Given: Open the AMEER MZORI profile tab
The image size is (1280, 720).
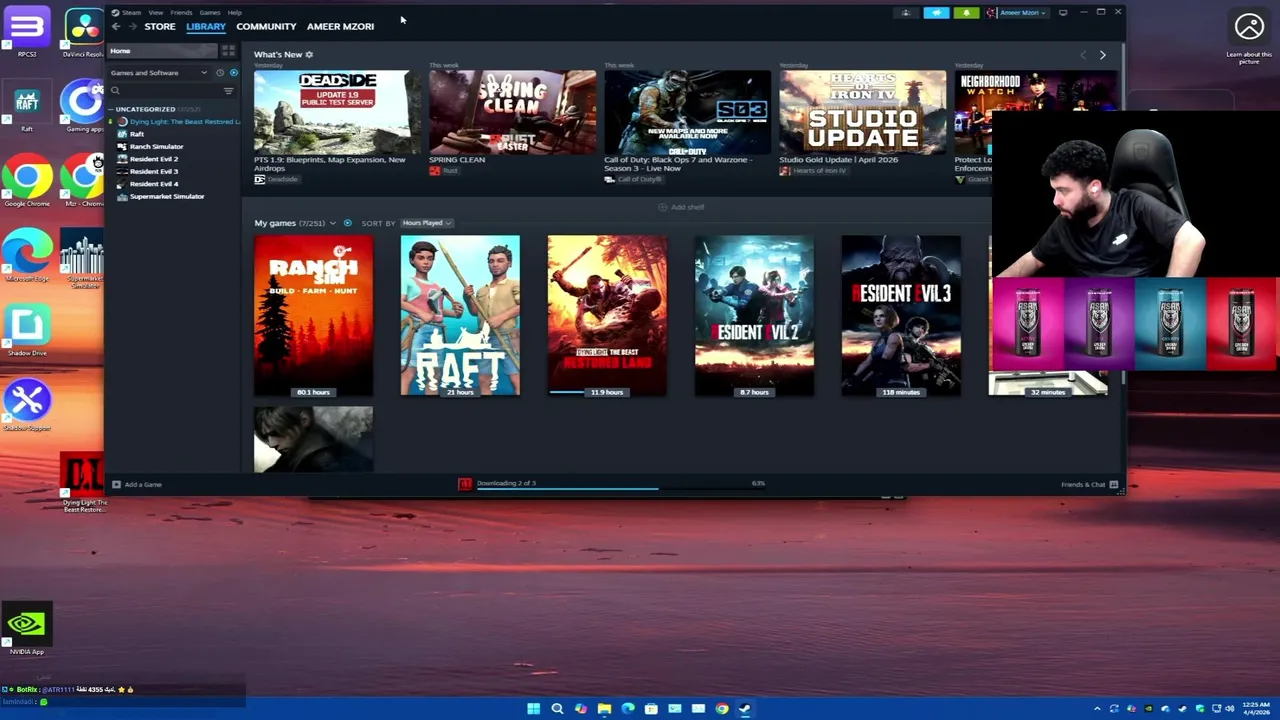Looking at the screenshot, I should click(340, 26).
